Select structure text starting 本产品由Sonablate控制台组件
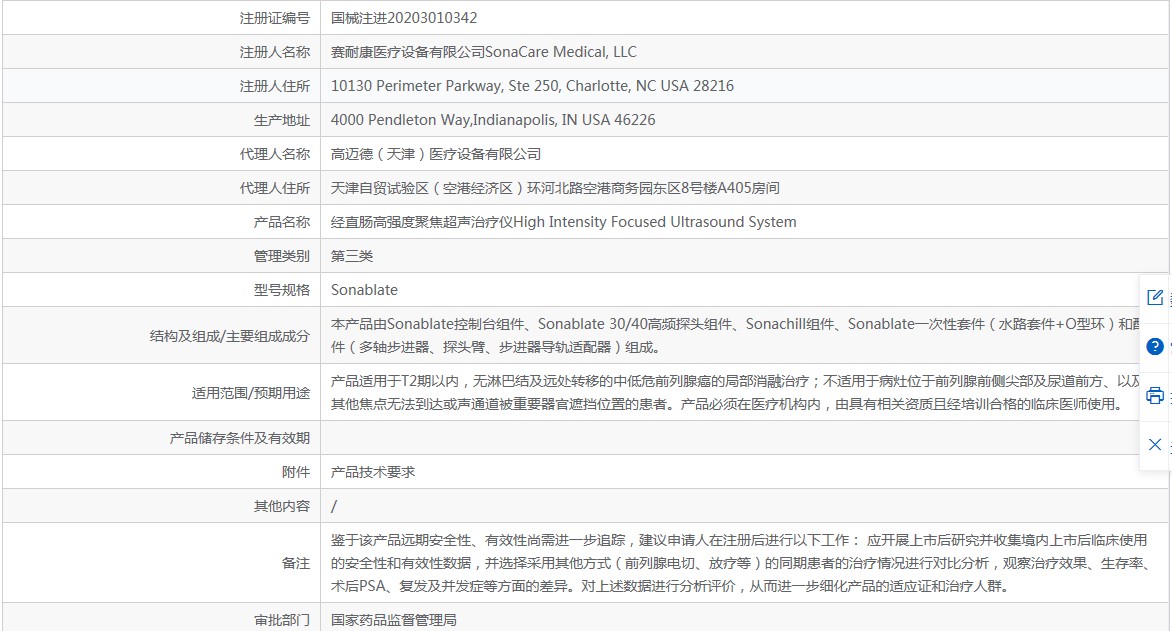 coord(735,336)
